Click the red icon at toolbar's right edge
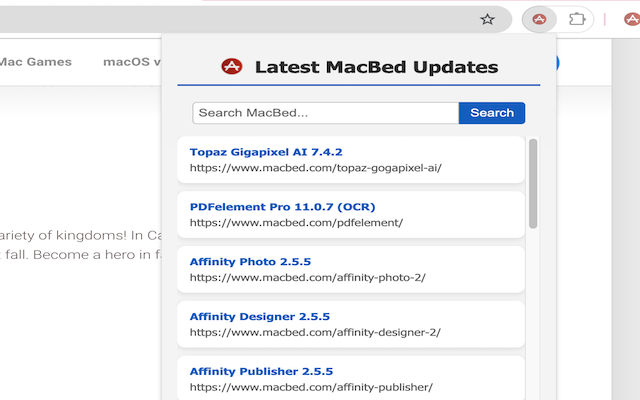 point(632,19)
